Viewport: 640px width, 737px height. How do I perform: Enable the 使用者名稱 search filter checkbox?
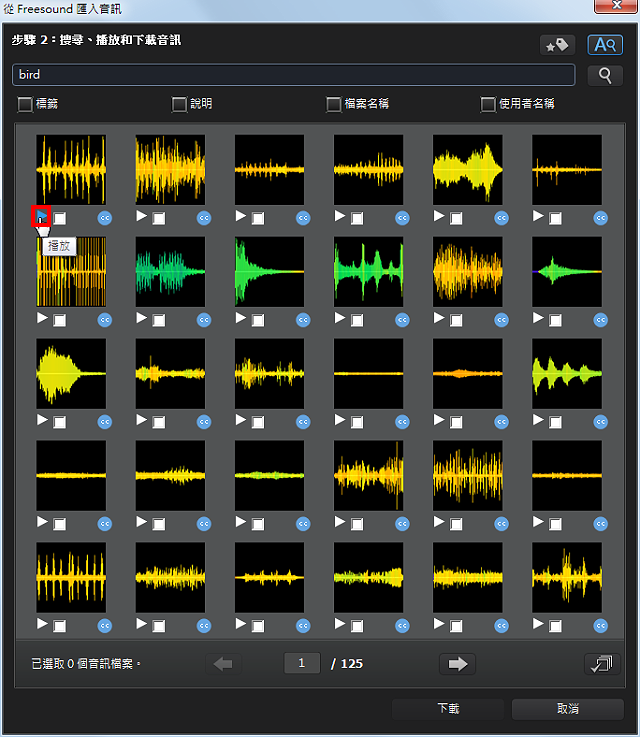click(488, 104)
